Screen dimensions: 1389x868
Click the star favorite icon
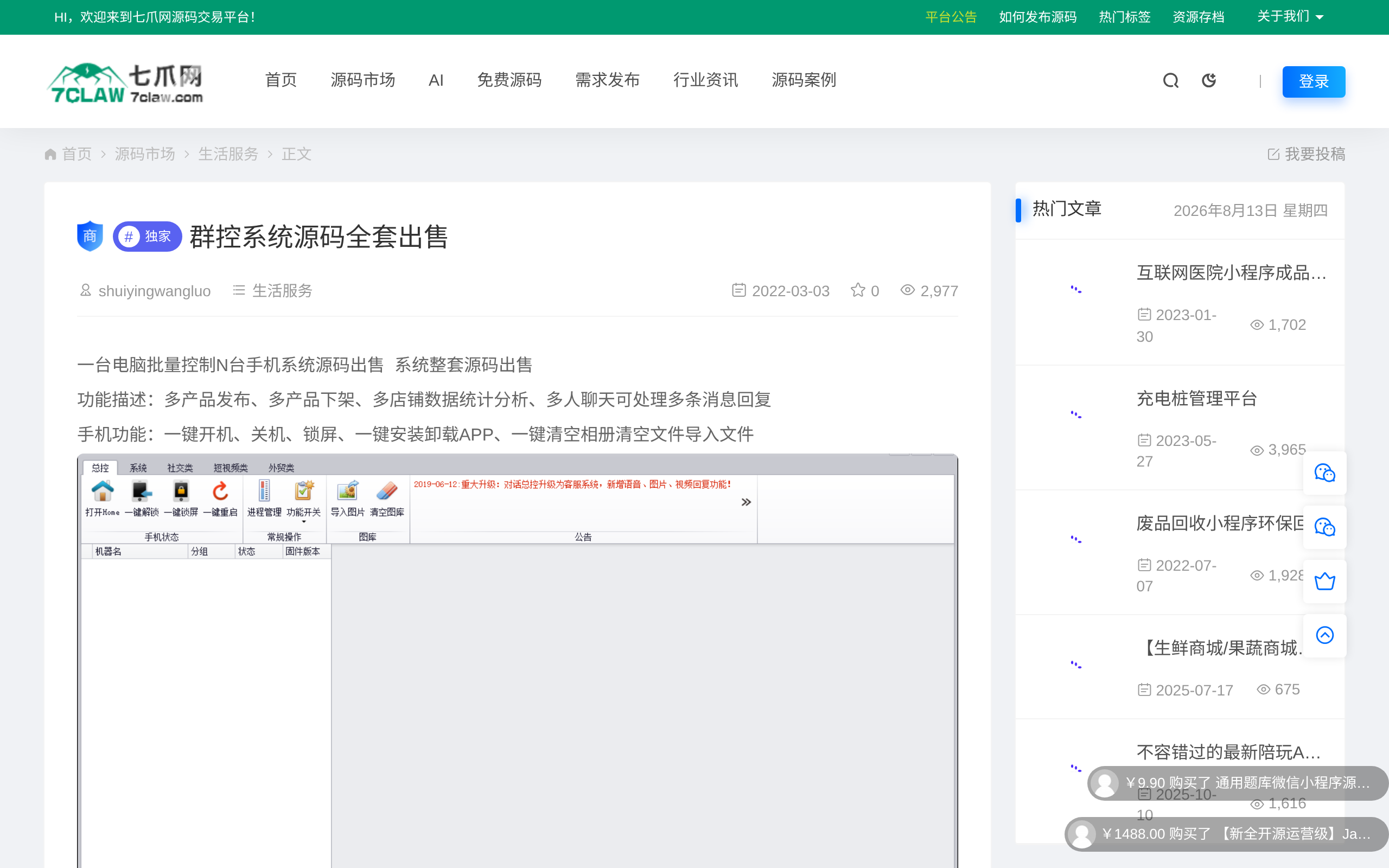click(x=857, y=290)
